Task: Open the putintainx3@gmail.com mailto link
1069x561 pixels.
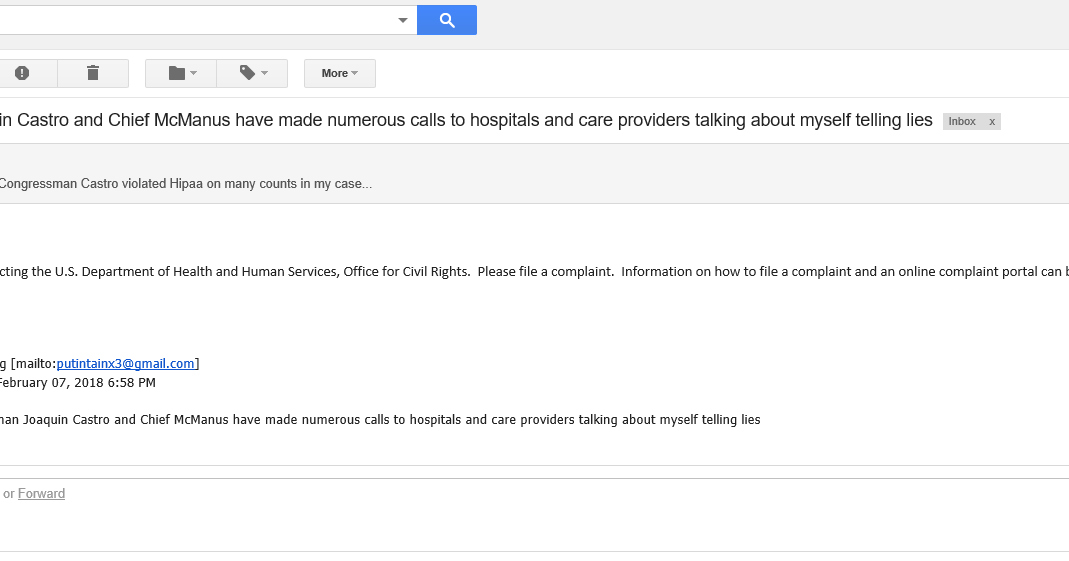Action: pos(125,364)
